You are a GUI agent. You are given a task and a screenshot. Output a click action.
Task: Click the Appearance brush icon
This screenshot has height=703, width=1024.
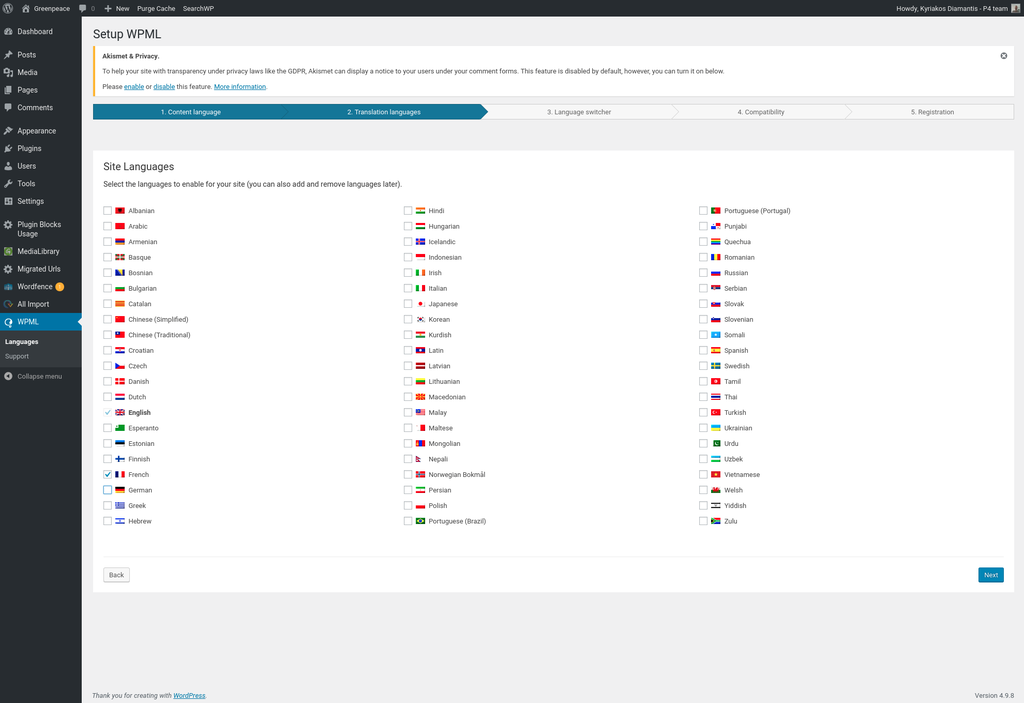tap(8, 131)
